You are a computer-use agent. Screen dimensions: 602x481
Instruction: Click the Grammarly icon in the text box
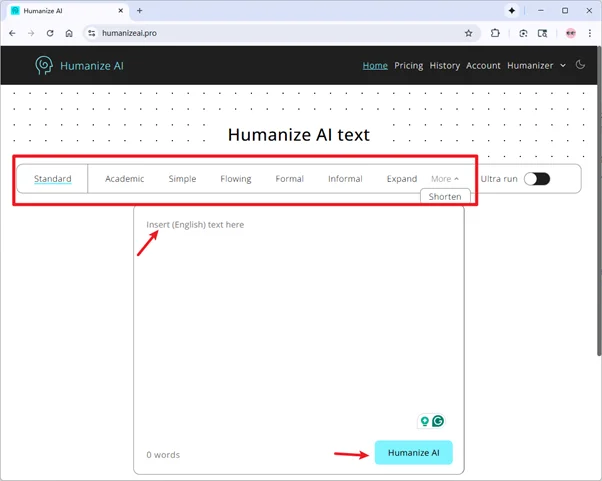(438, 422)
